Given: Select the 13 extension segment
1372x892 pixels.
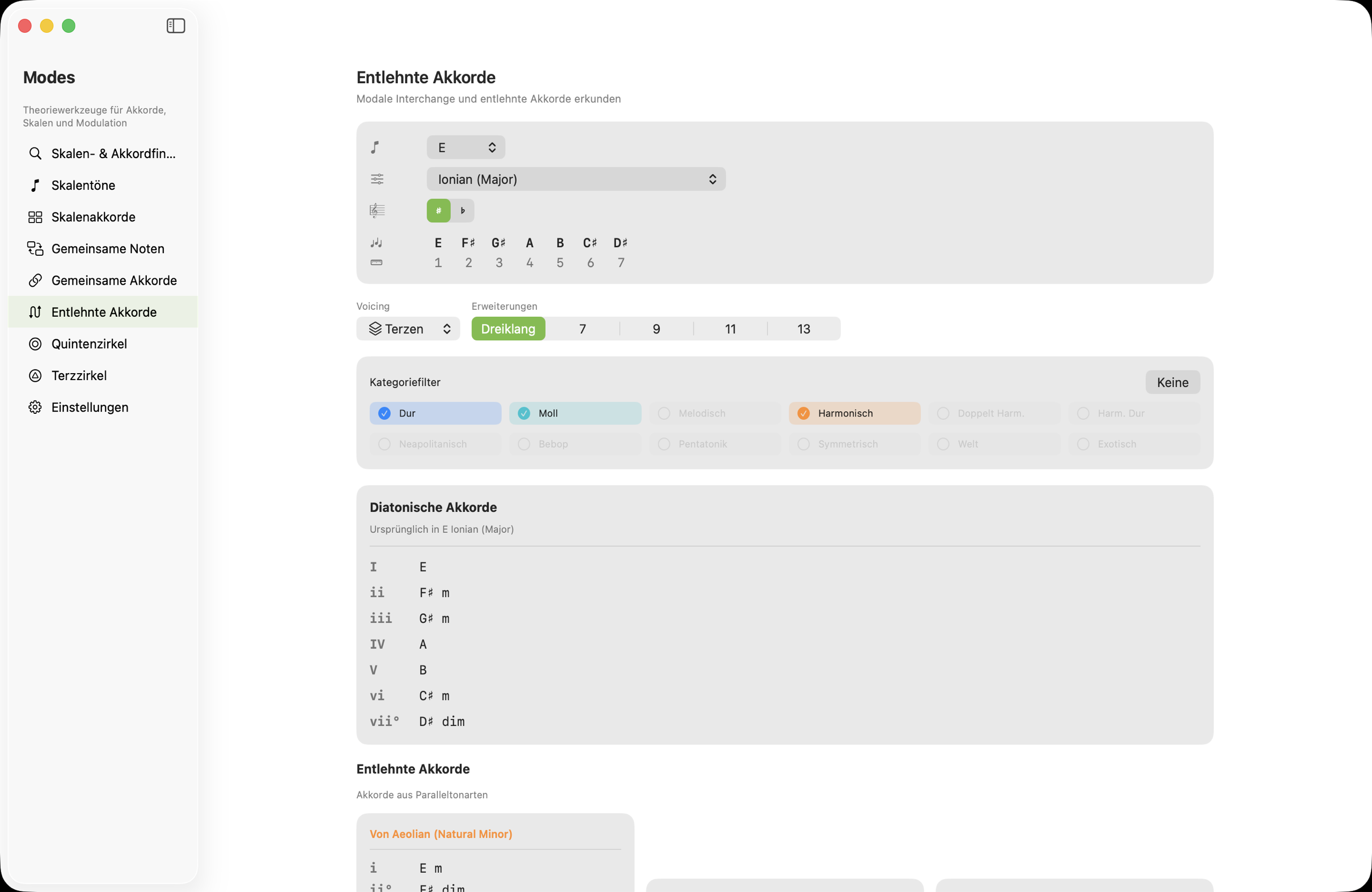Looking at the screenshot, I should pos(803,329).
